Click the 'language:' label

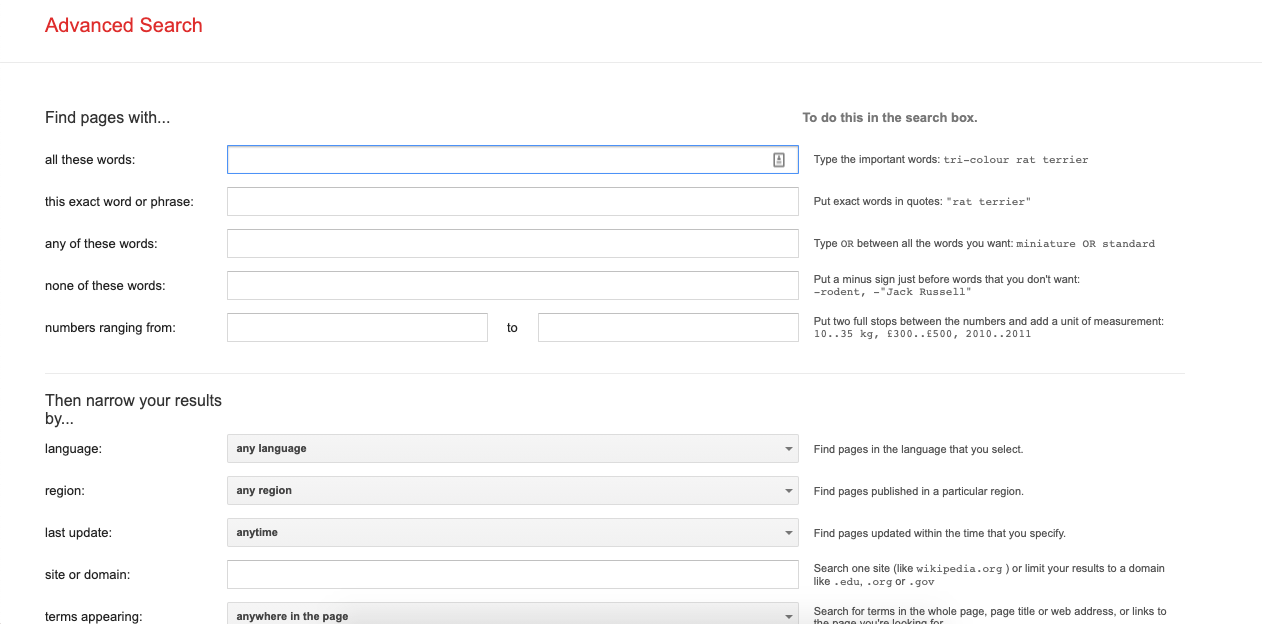74,449
